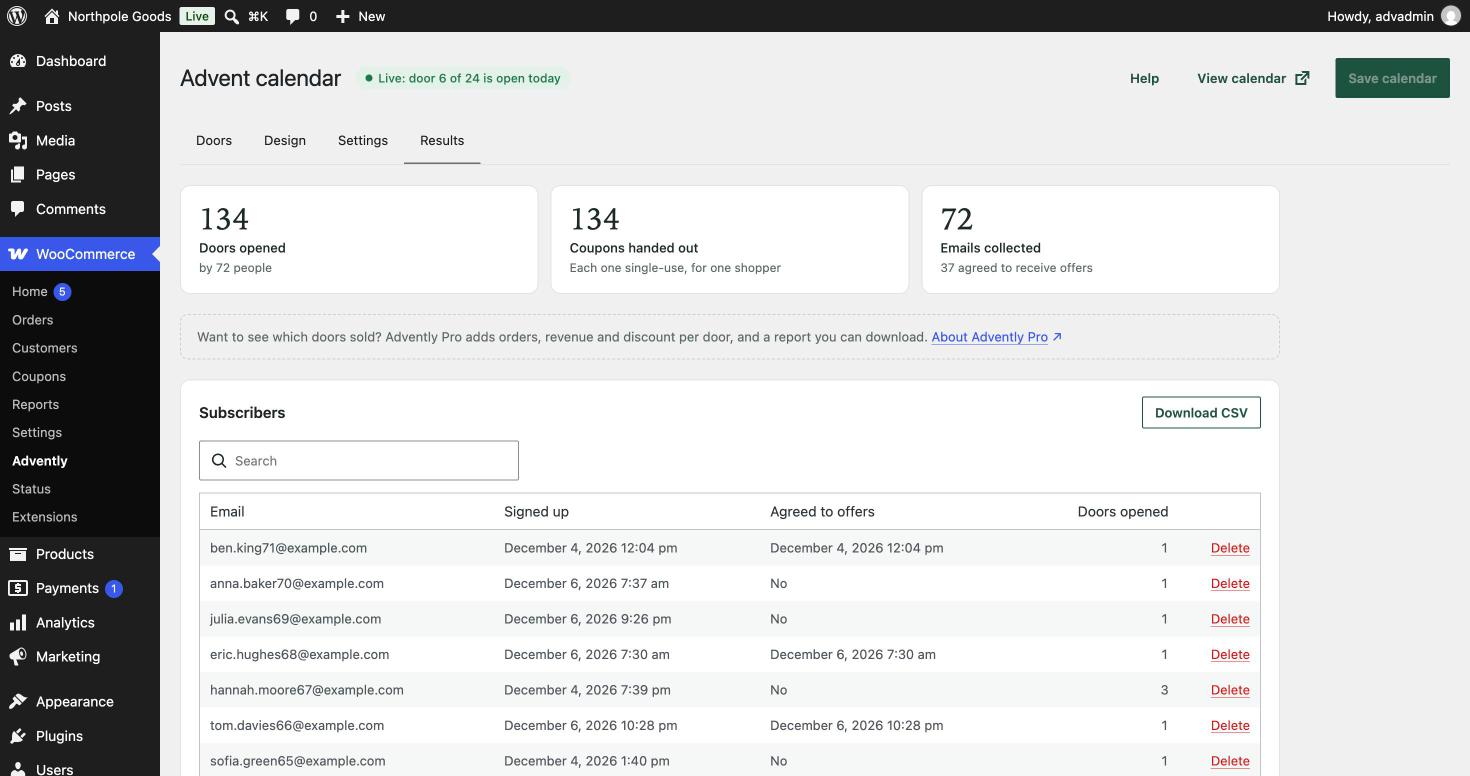Screen dimensions: 1470x776
Task: Click the Media icon in sidebar
Action: tap(18, 140)
